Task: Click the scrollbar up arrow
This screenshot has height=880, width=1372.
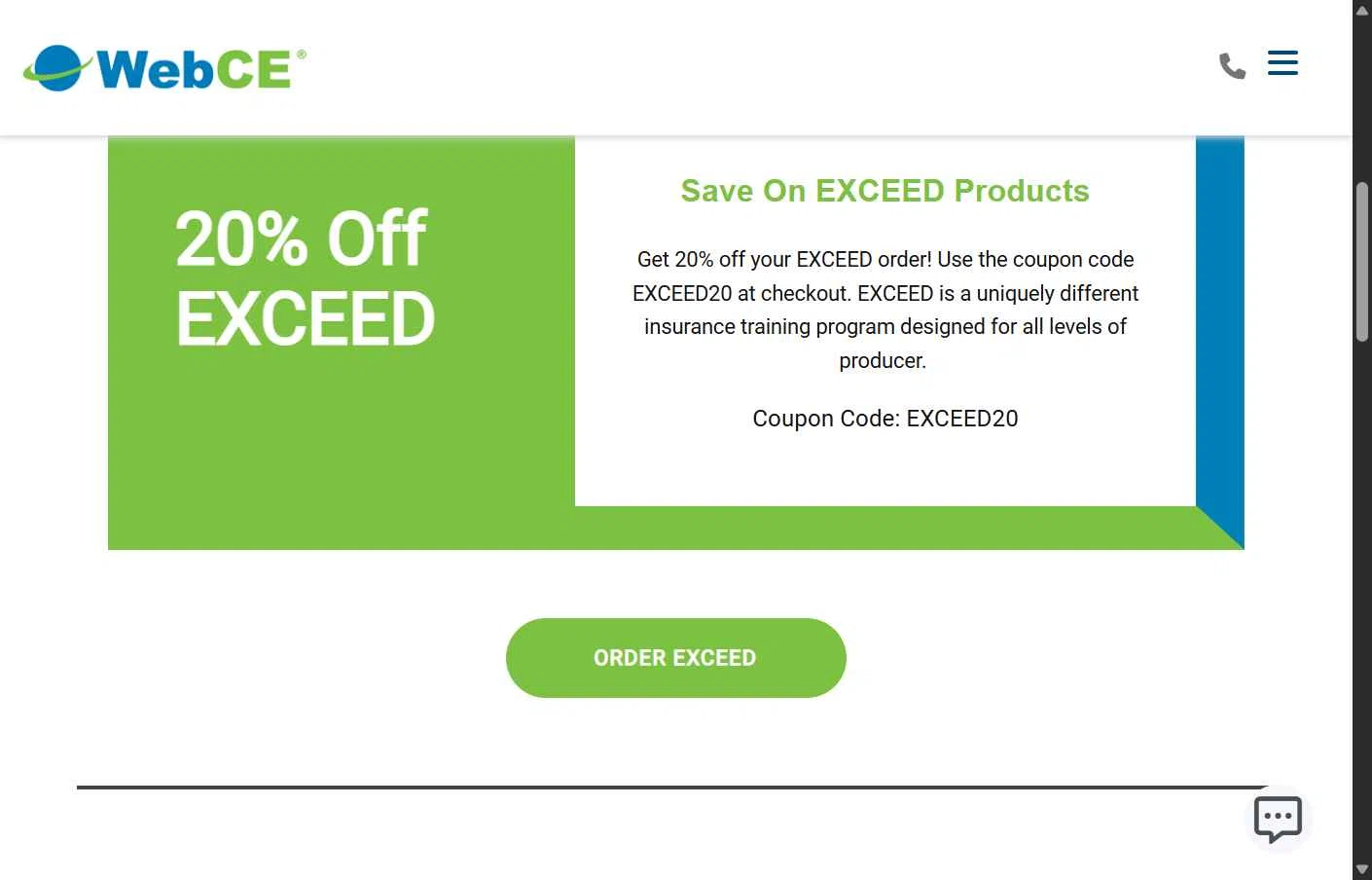Action: point(1362,11)
